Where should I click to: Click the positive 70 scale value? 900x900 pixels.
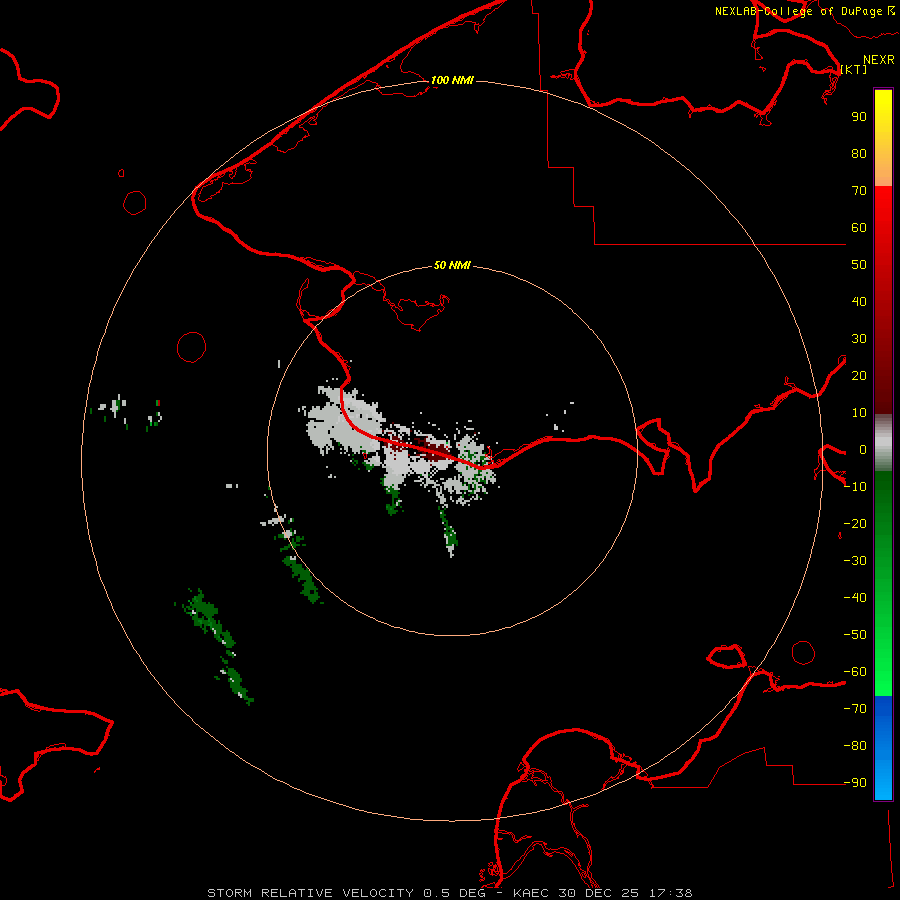coord(859,191)
